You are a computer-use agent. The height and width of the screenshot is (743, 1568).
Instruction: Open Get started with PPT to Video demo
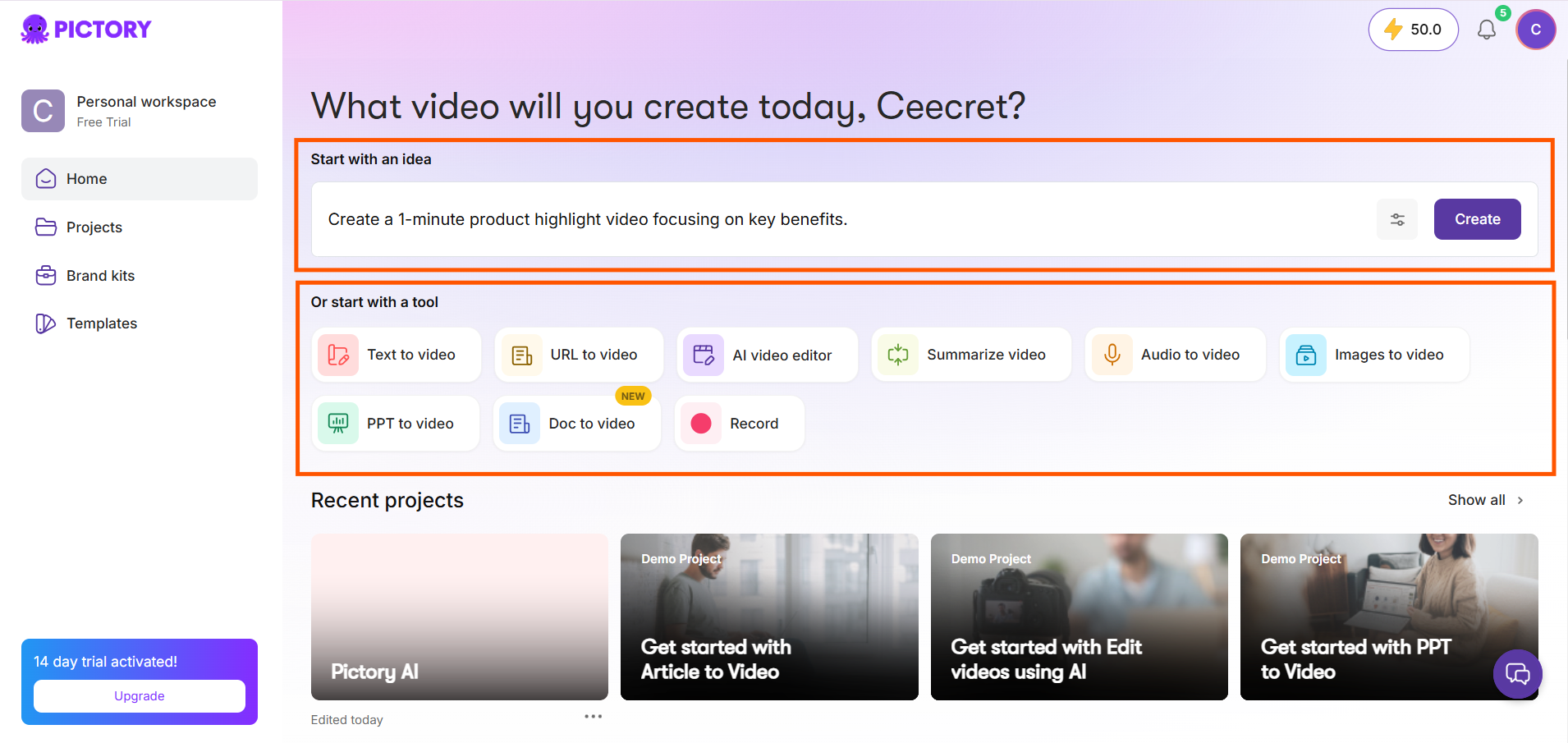tap(1389, 617)
